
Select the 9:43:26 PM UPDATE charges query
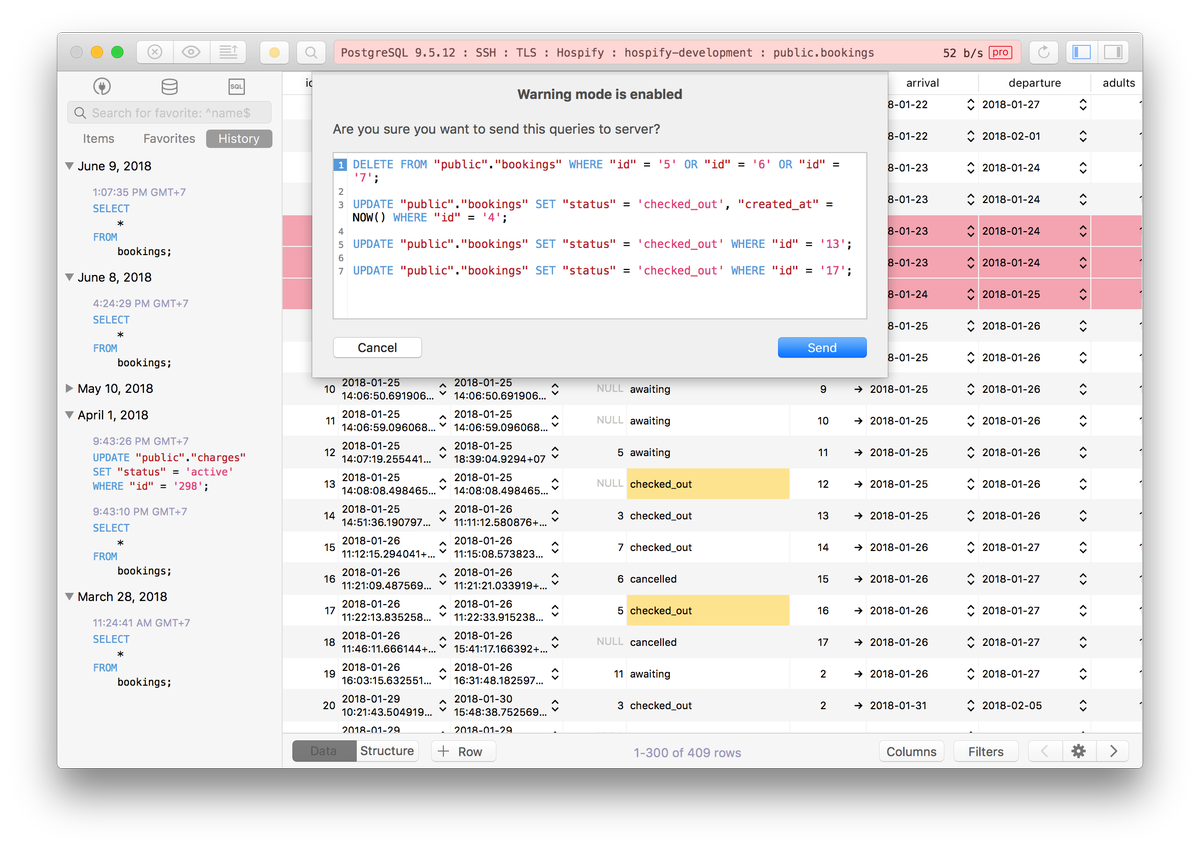[x=169, y=464]
